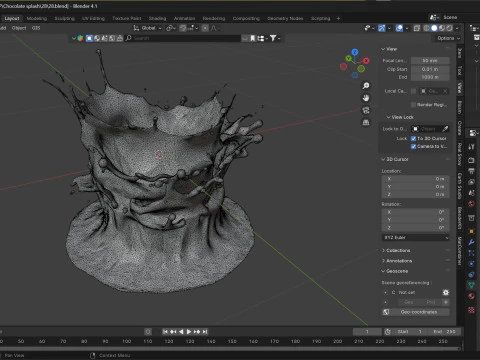Select solid viewport shading mode

pos(434,28)
